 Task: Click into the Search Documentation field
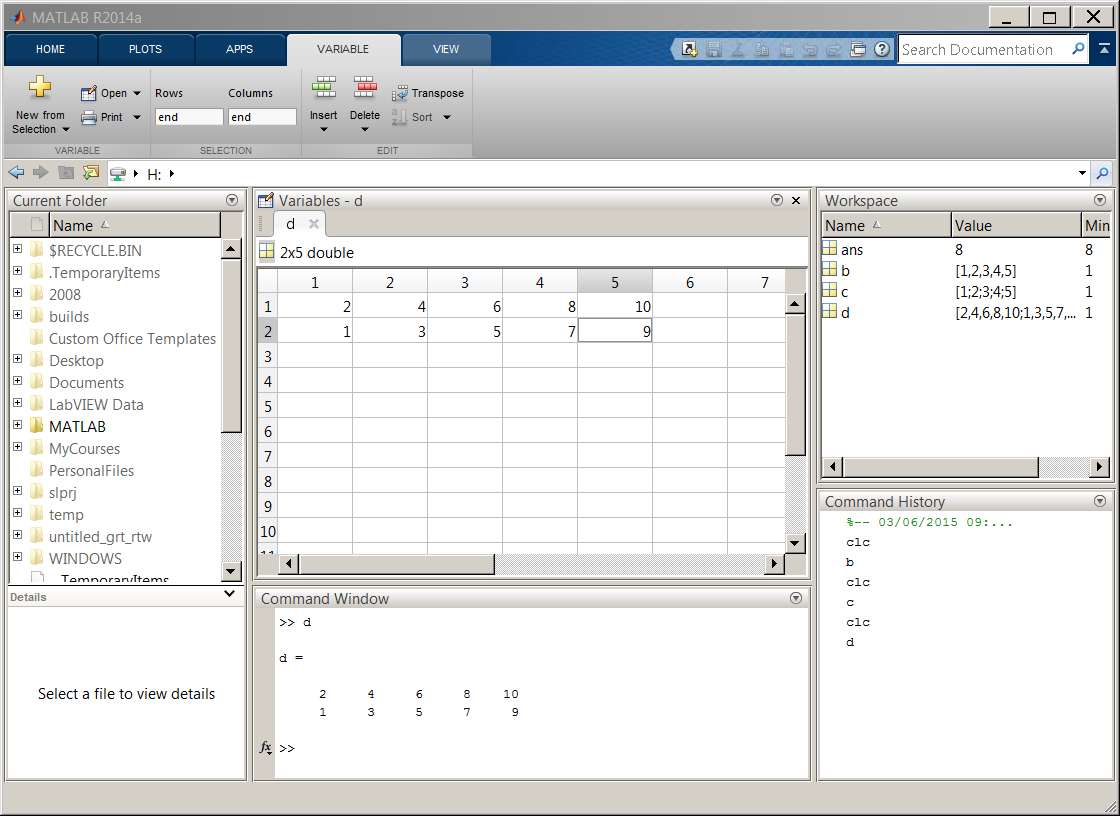[984, 49]
